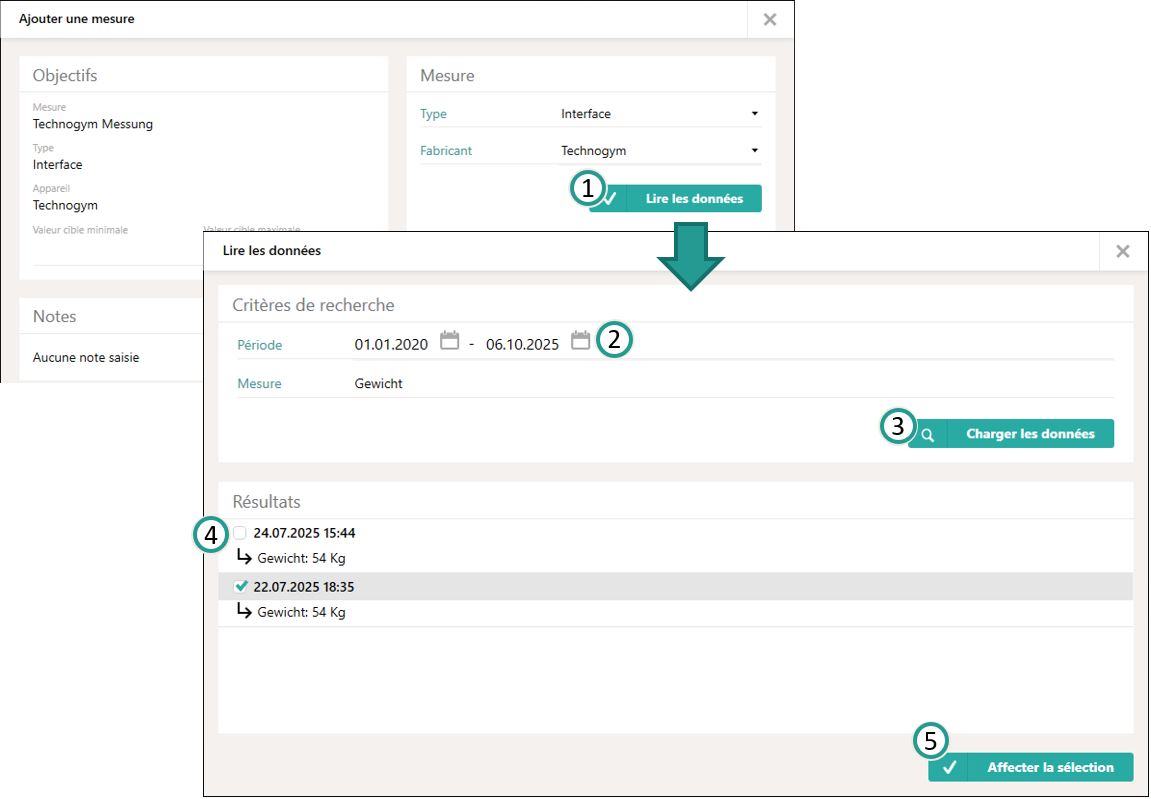Select the 22.07.2025 18:35 result row

click(x=600, y=587)
